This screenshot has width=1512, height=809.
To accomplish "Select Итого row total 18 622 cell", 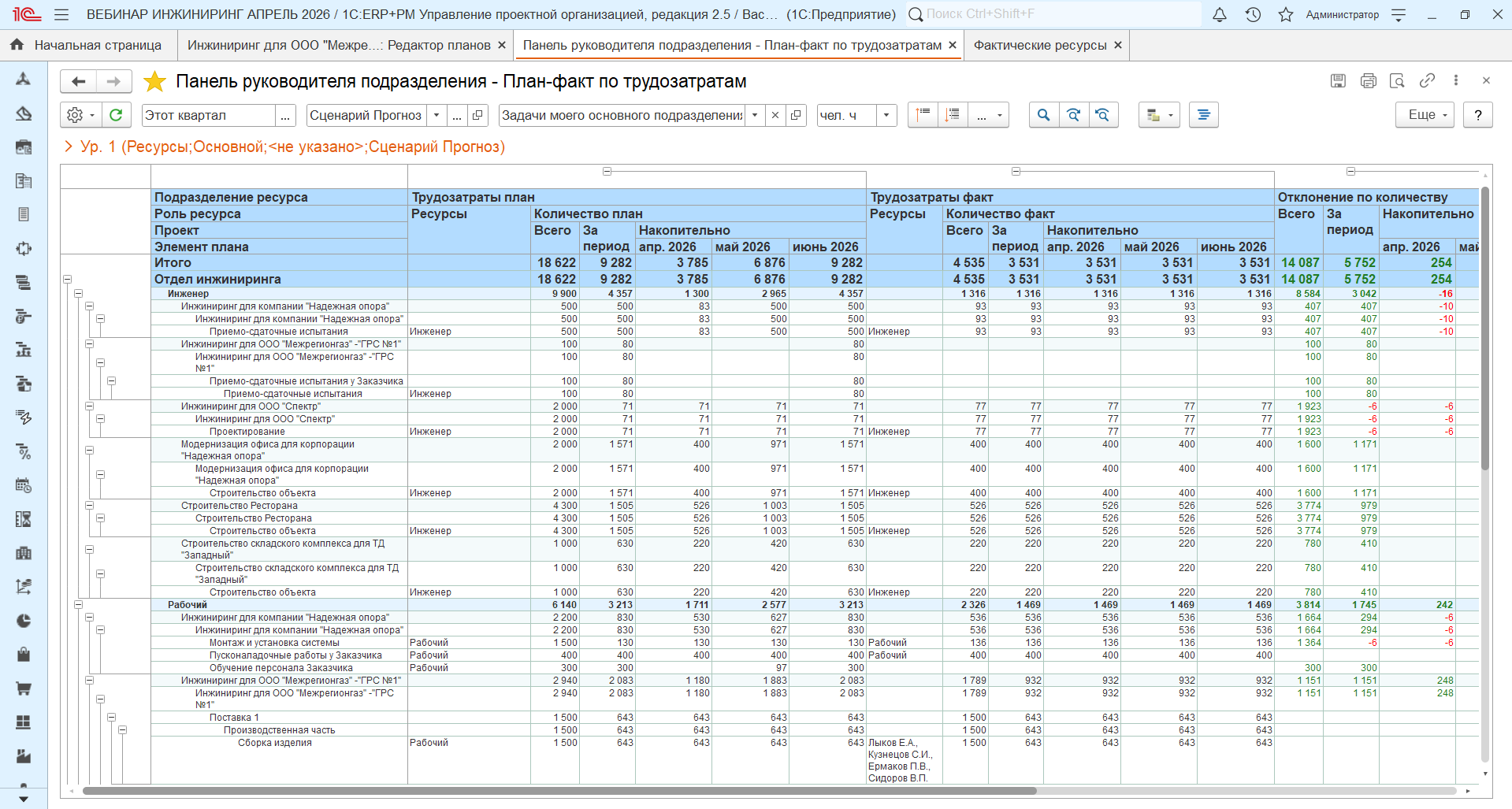I will [555, 262].
